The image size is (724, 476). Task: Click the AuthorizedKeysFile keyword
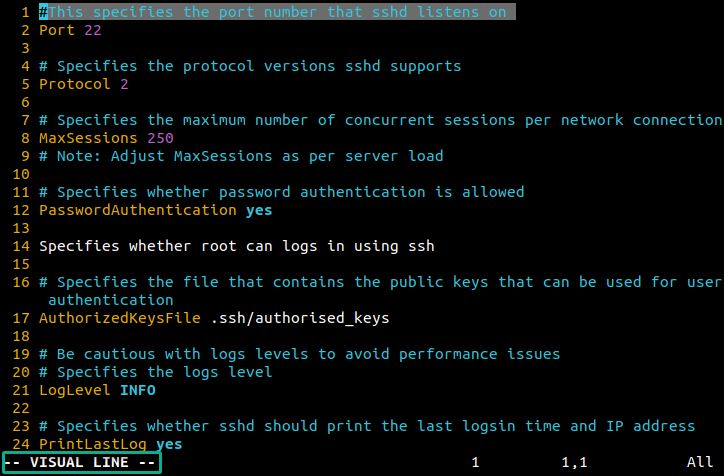pos(120,318)
